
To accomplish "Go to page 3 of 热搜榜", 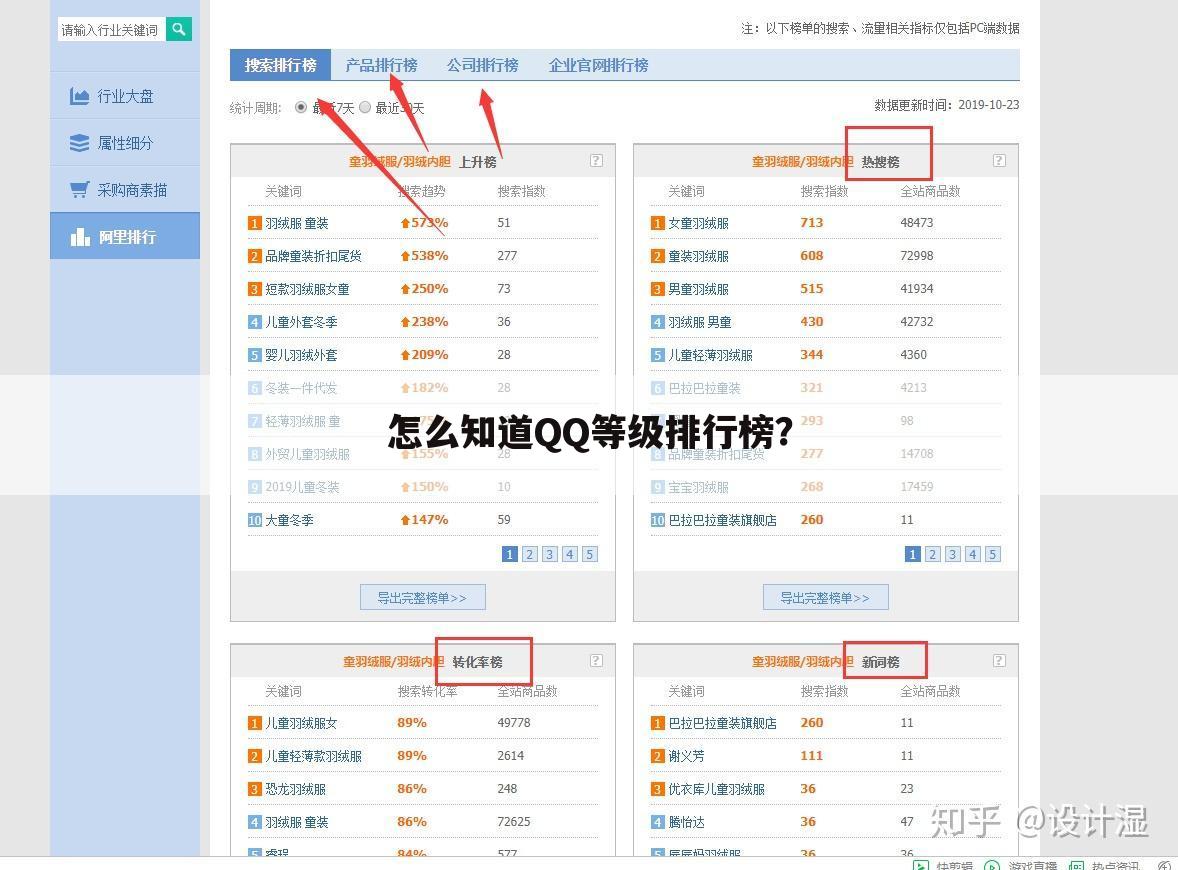I will 953,554.
